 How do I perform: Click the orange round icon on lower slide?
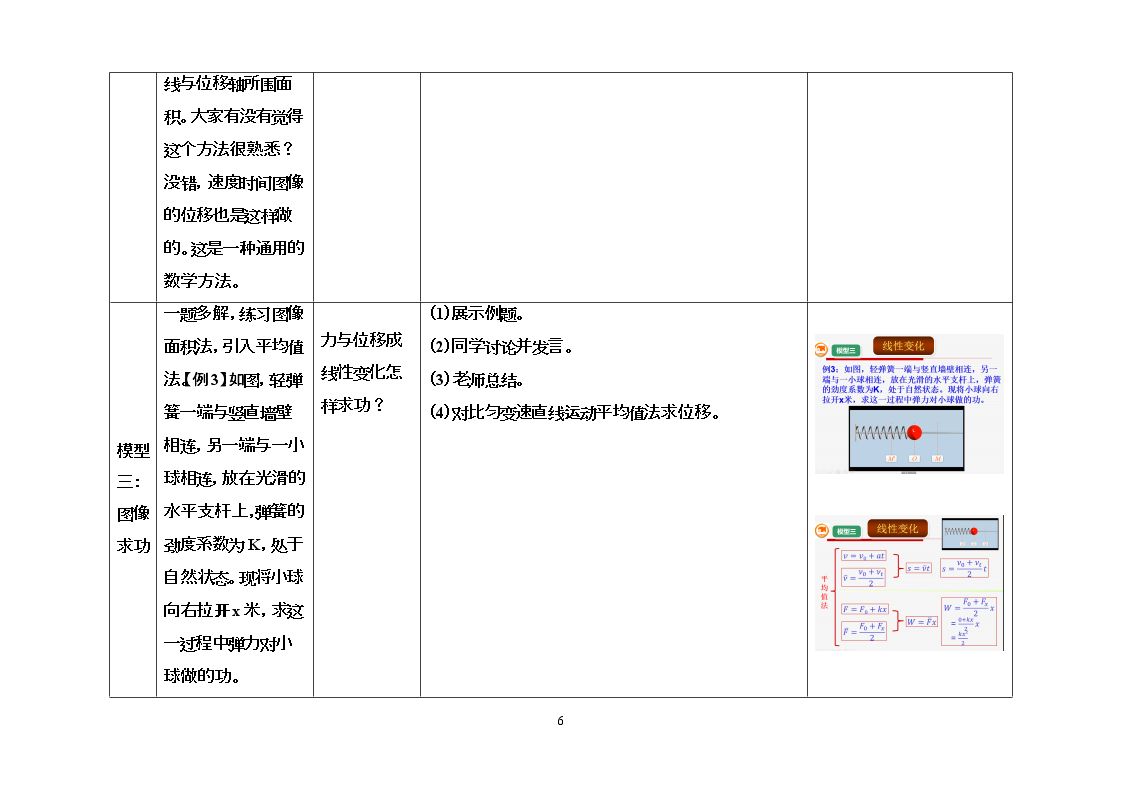pos(821,531)
